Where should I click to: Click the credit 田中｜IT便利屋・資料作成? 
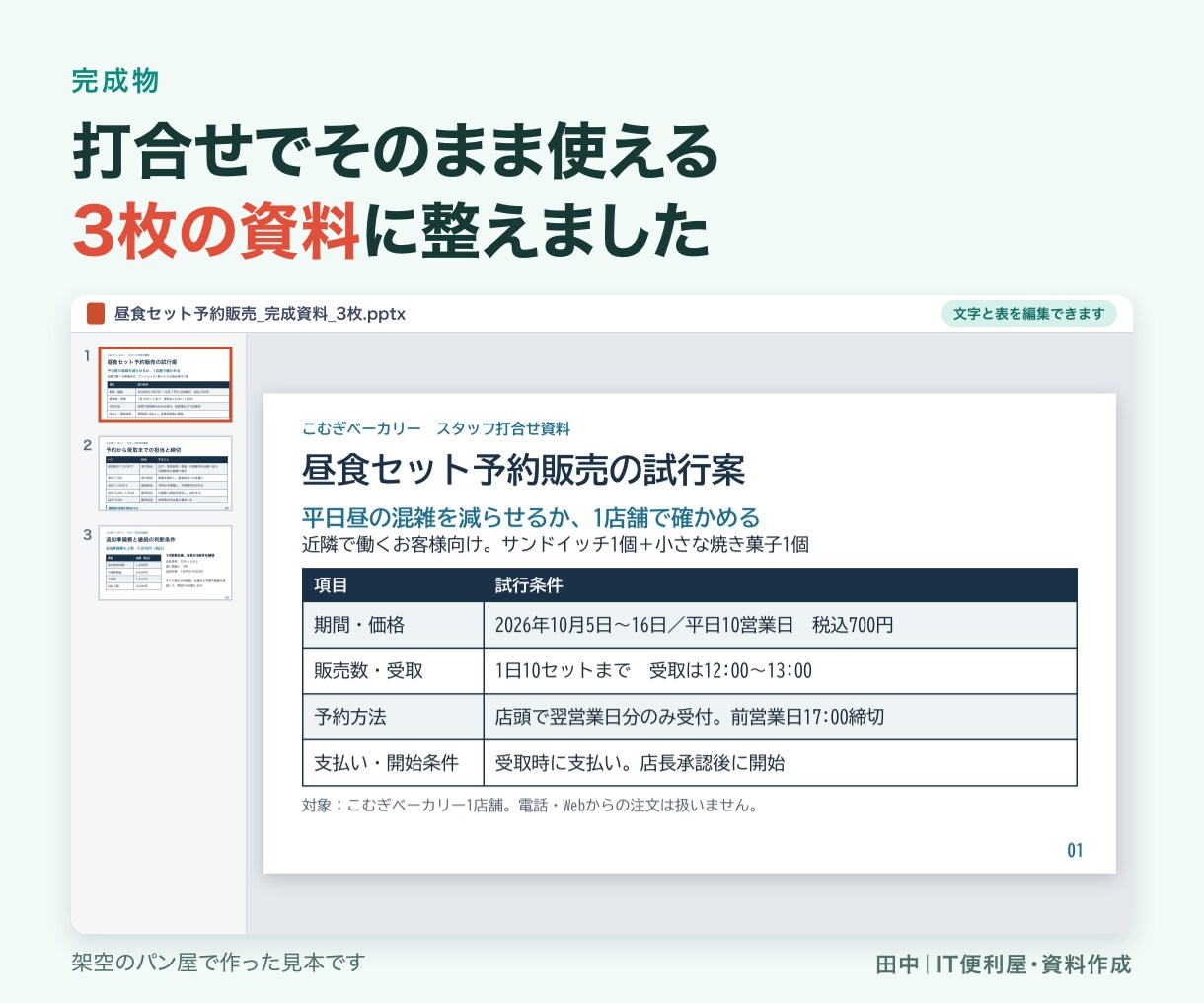coord(1004,964)
